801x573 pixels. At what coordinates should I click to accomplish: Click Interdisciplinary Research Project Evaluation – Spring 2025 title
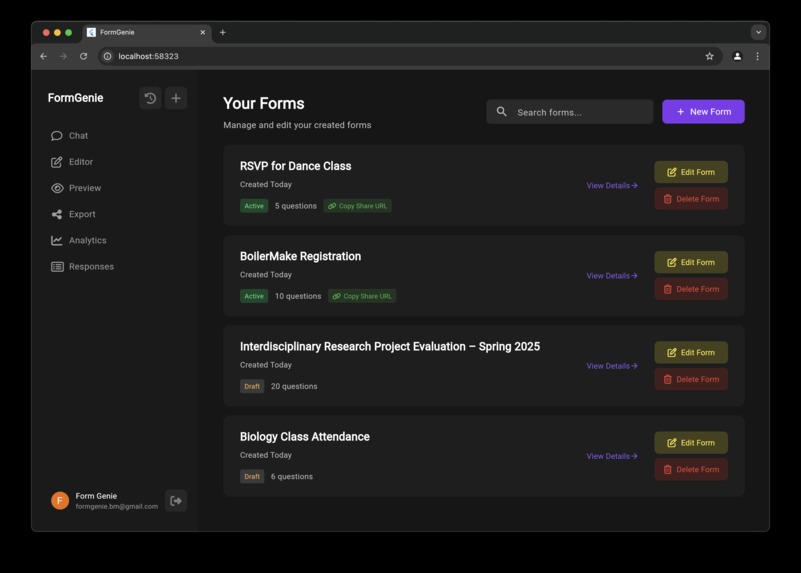[390, 347]
